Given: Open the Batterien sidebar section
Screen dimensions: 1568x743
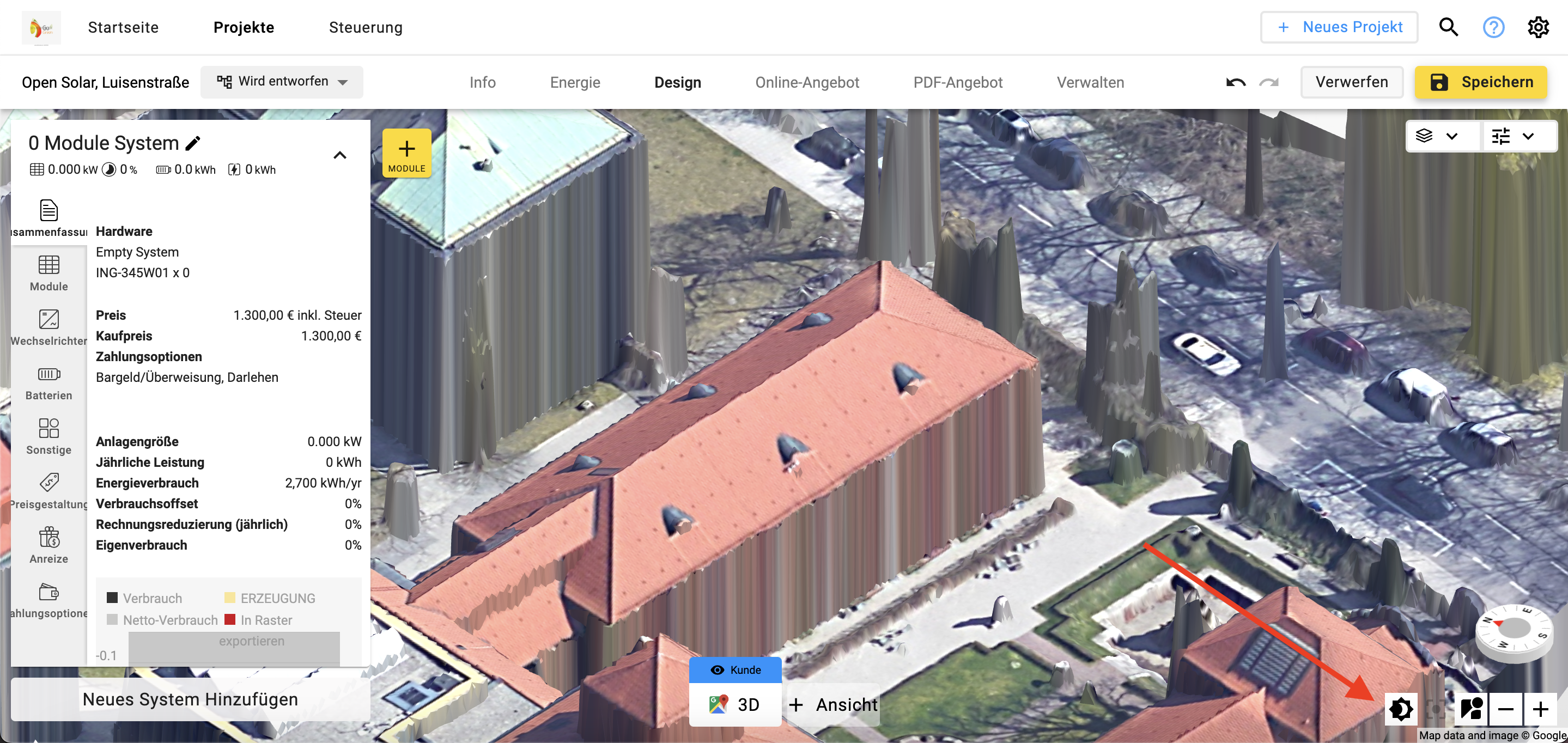Looking at the screenshot, I should coord(48,382).
